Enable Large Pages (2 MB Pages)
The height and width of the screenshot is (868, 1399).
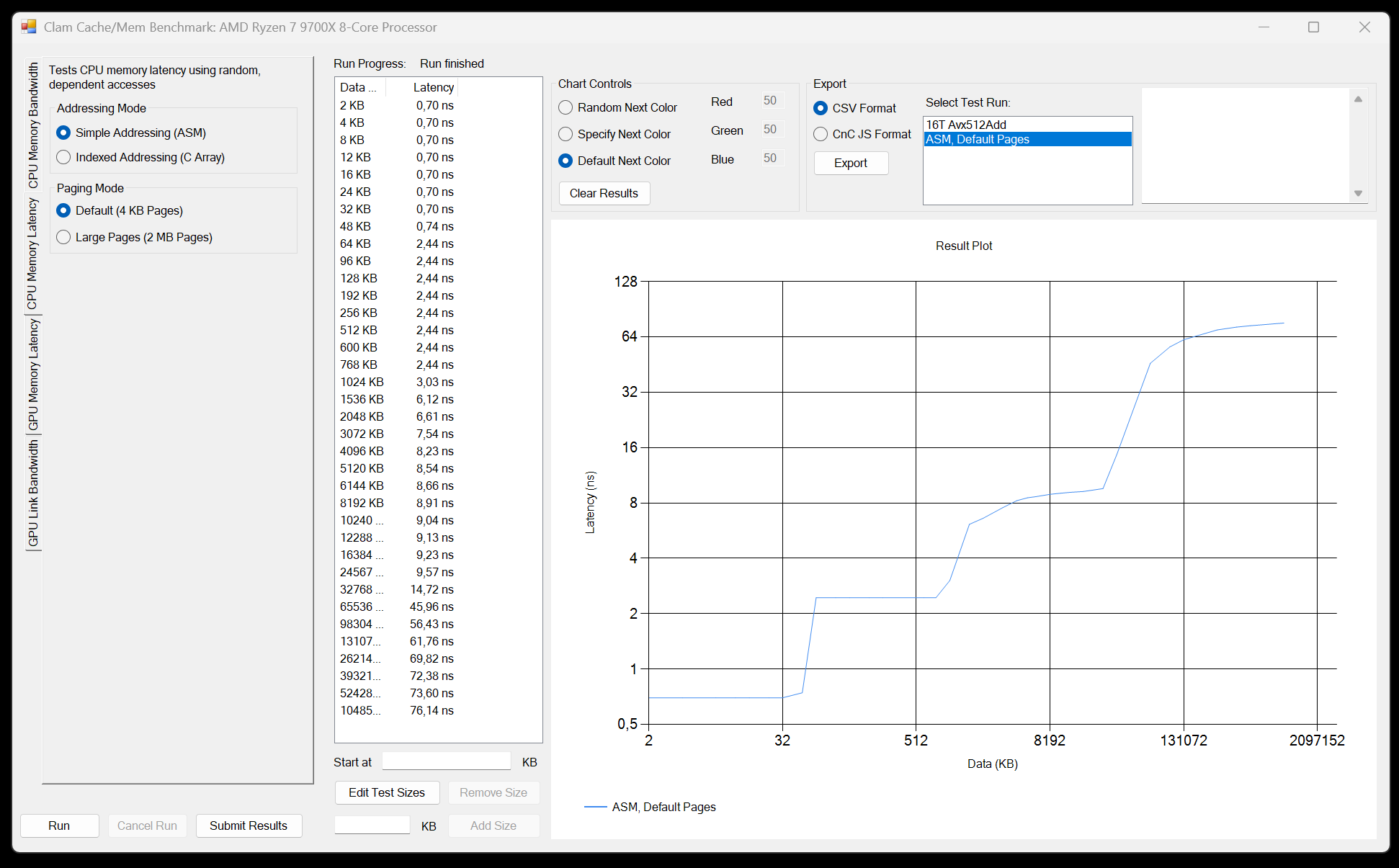[64, 237]
